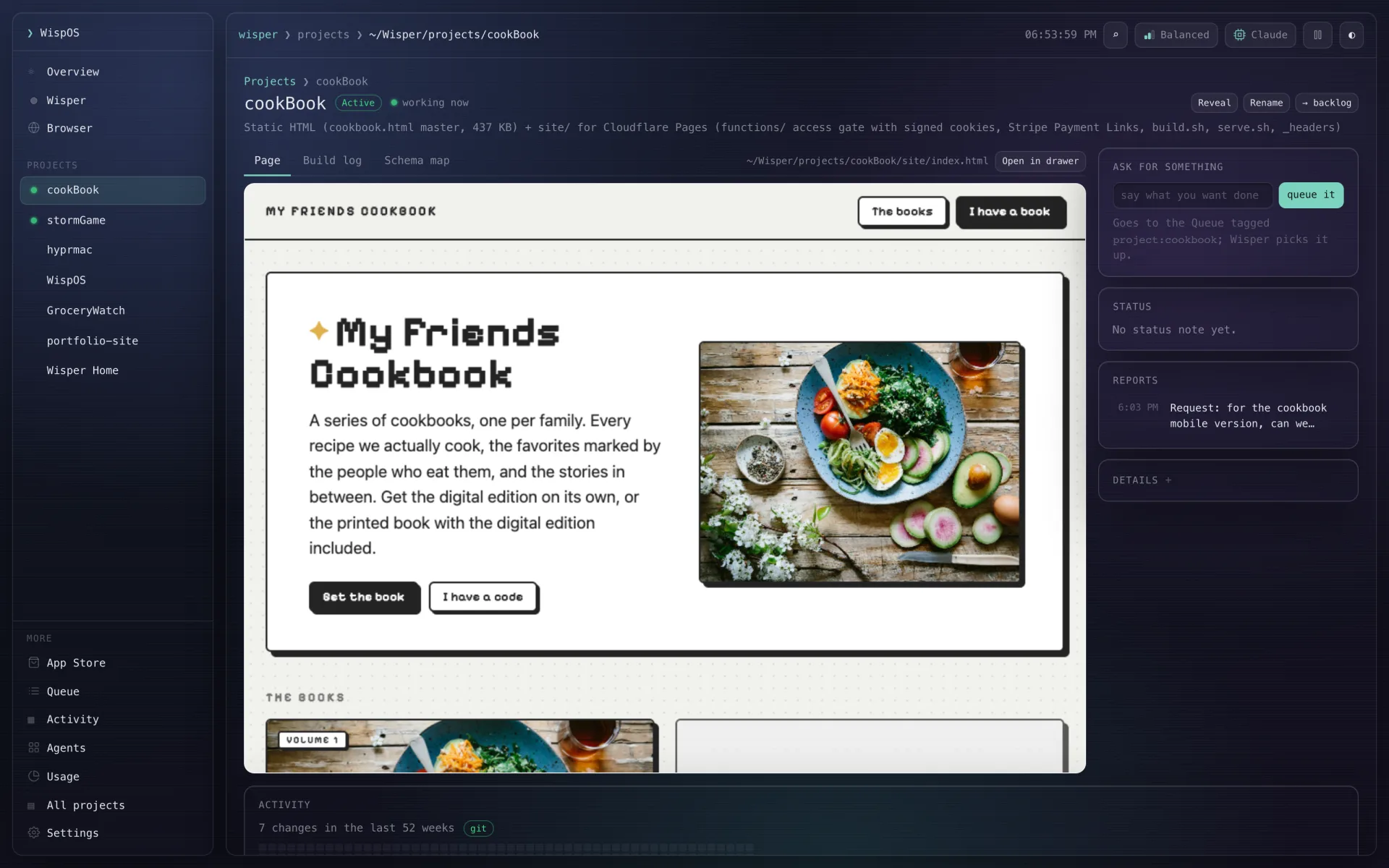
Task: Click Open in drawer button
Action: point(1040,161)
